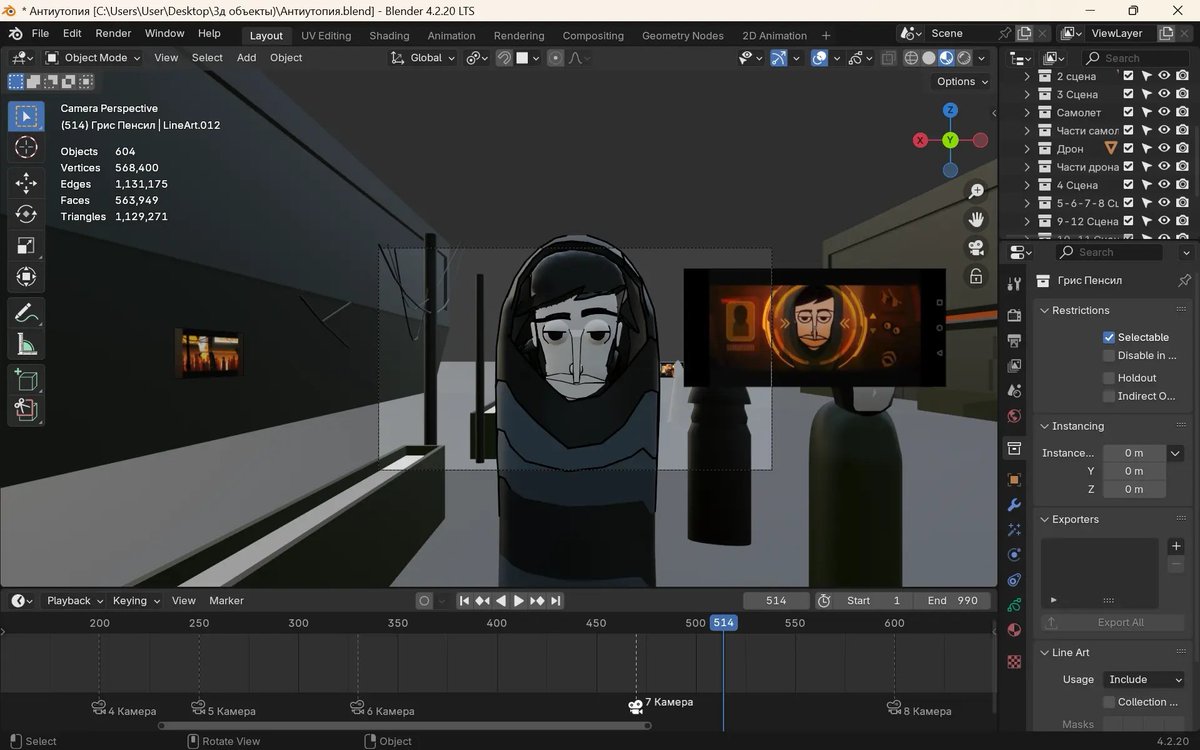Open the Tool properties tab
The image size is (1200, 750).
(1014, 284)
